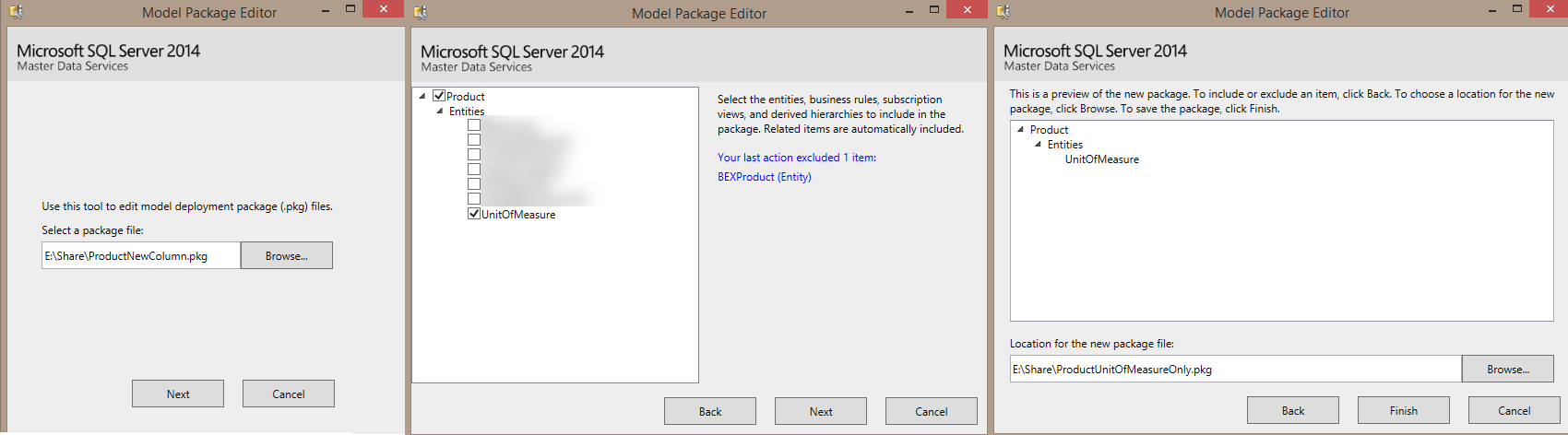This screenshot has height=435, width=1568.
Task: Minimize the right Model Package Editor window
Action: 1492,10
